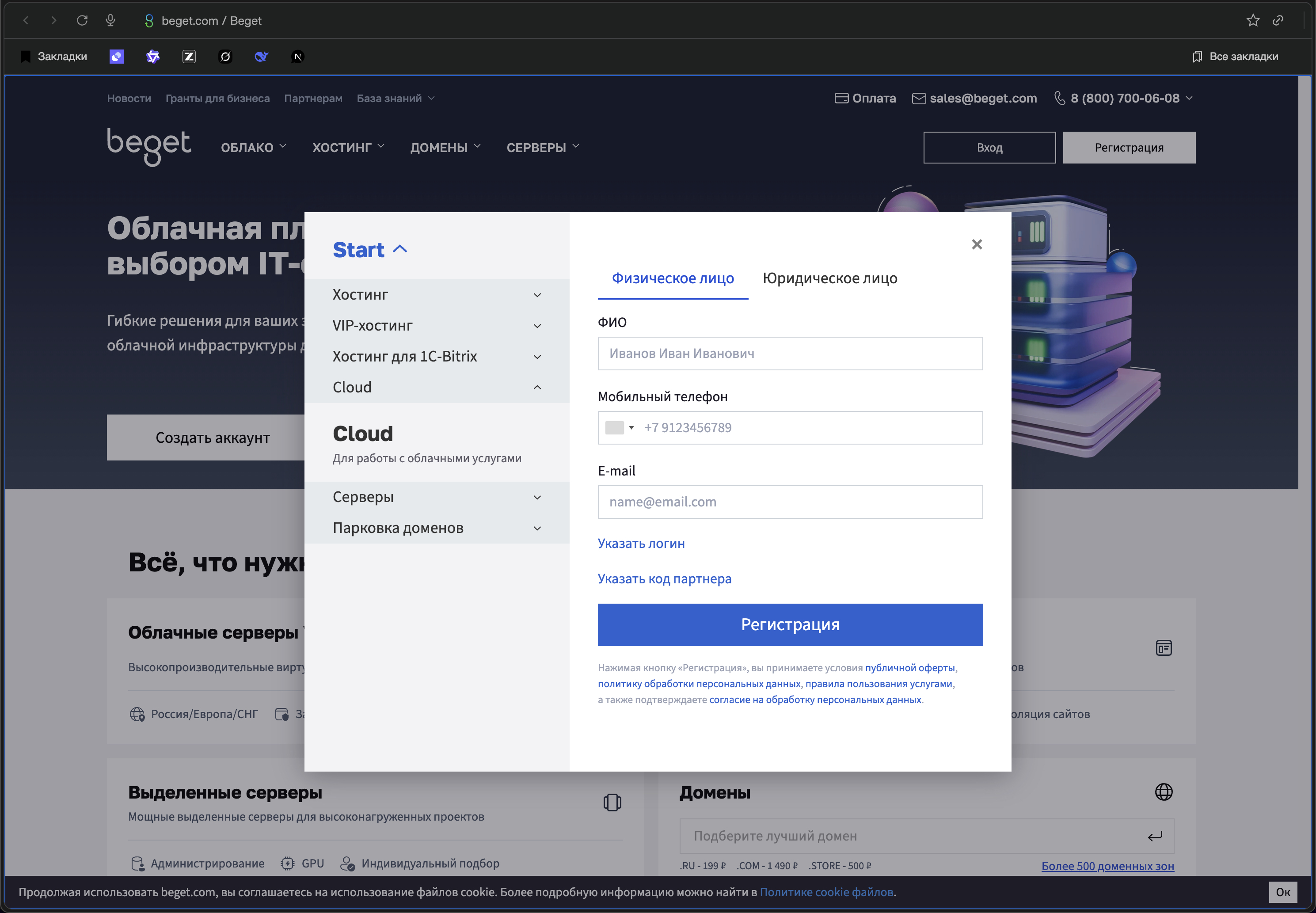This screenshot has height=913, width=1316.
Task: Open согласие на обработку персональных данных link
Action: click(816, 700)
